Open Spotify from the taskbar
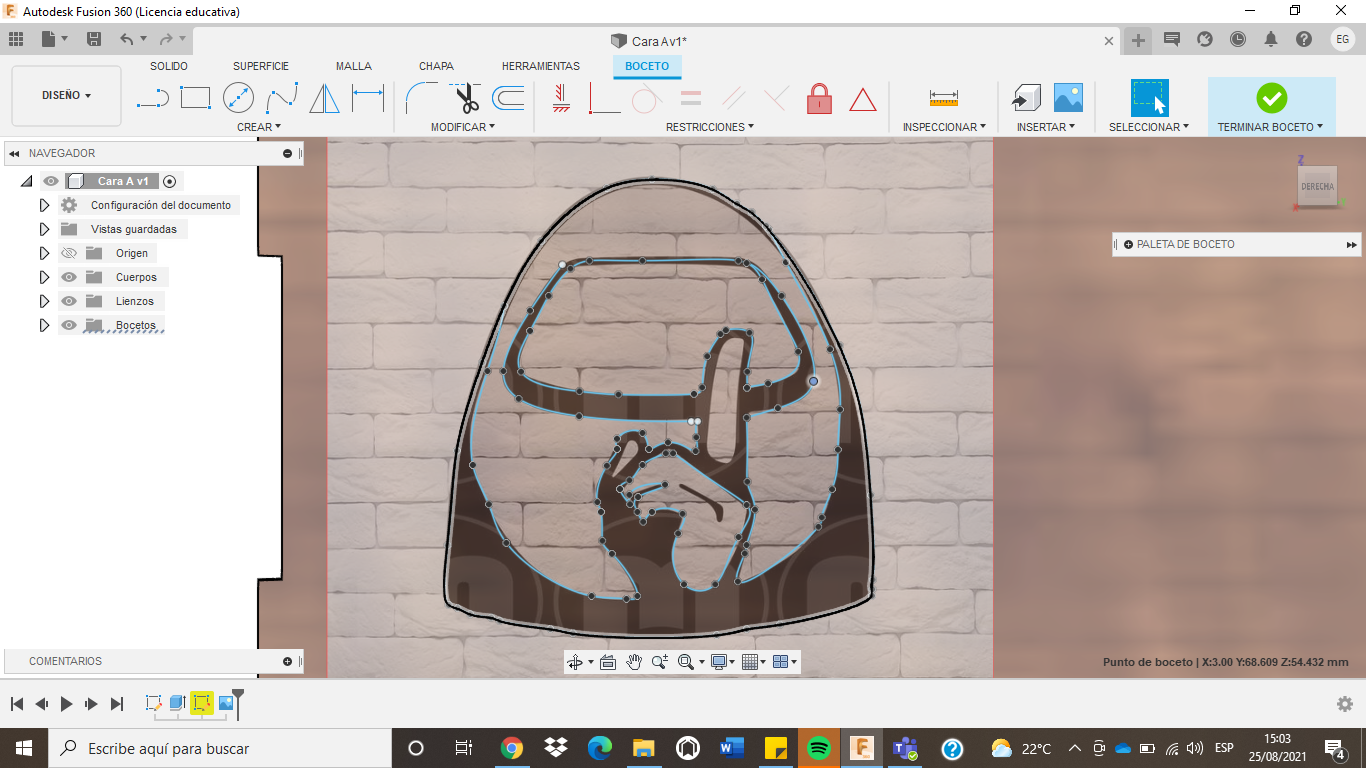 click(820, 747)
